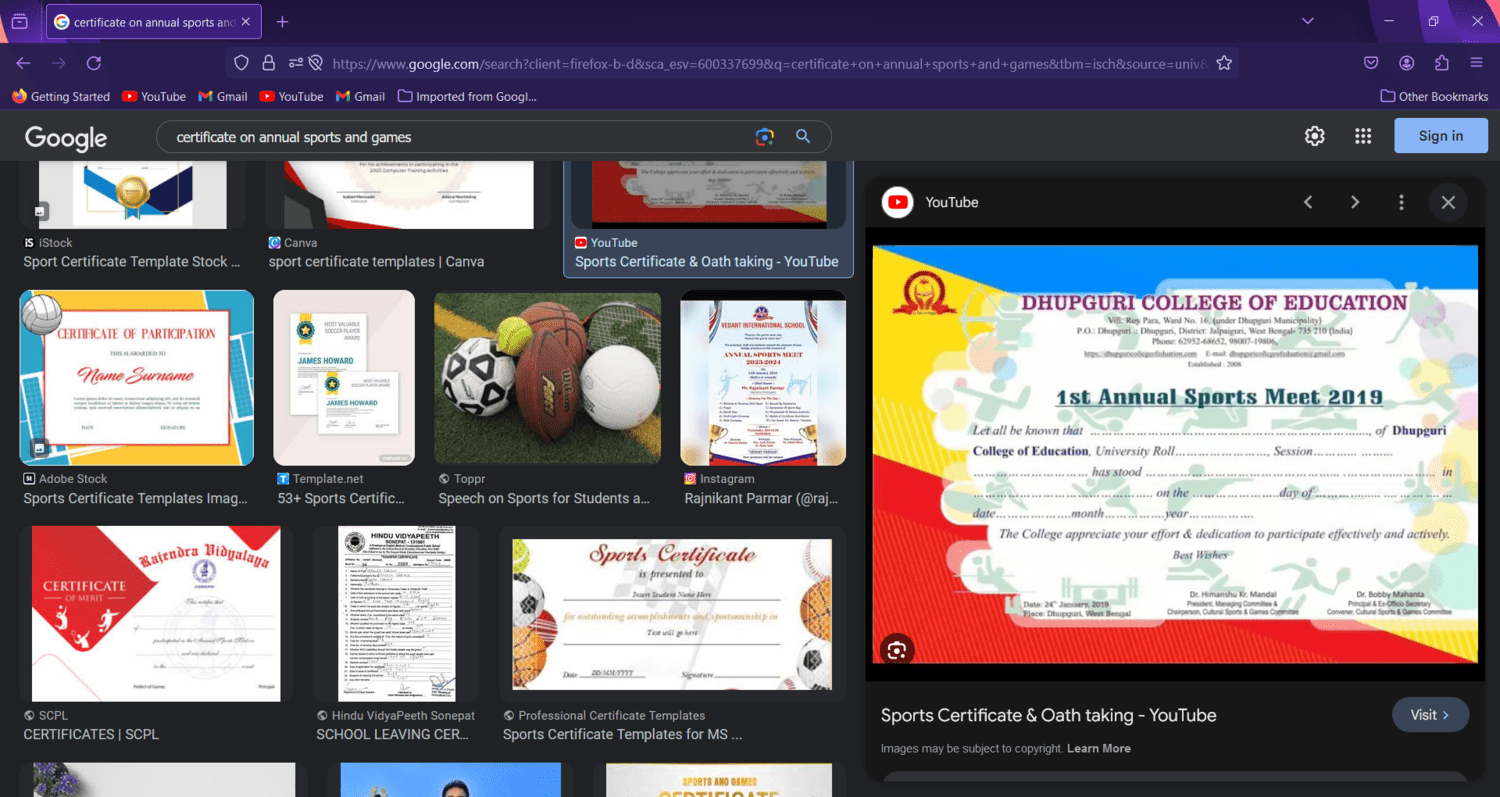Open Rajnikant Parmar Instagram result link

[762, 498]
